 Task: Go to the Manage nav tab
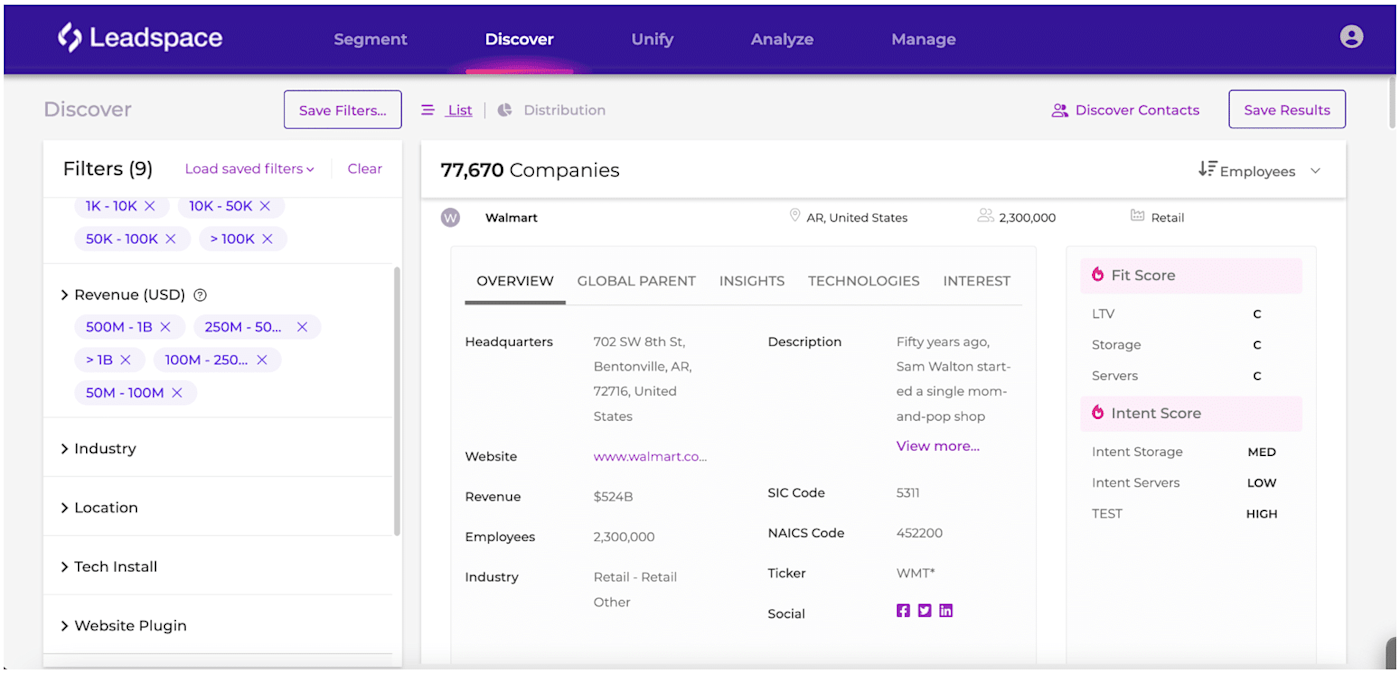click(923, 39)
